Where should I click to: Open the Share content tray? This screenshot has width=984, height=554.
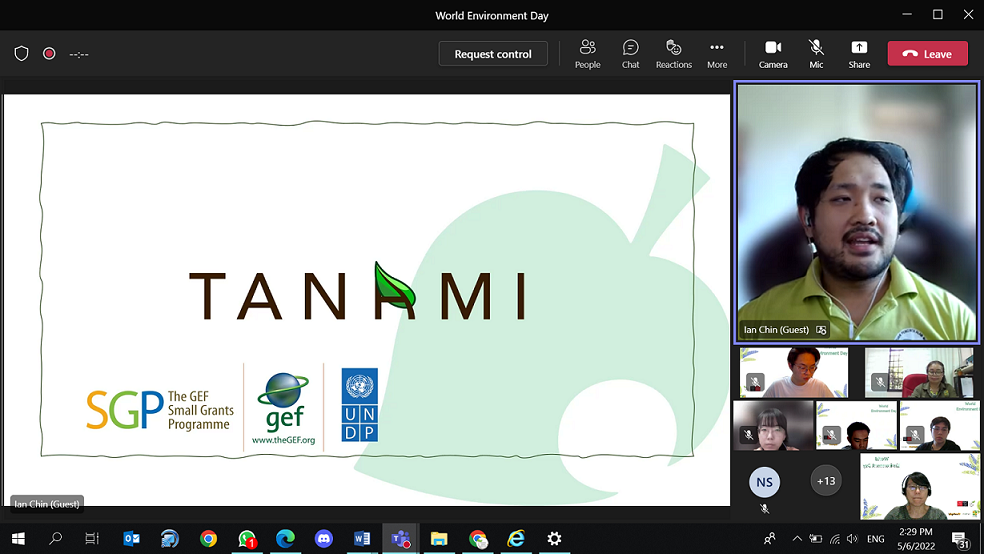(x=859, y=54)
